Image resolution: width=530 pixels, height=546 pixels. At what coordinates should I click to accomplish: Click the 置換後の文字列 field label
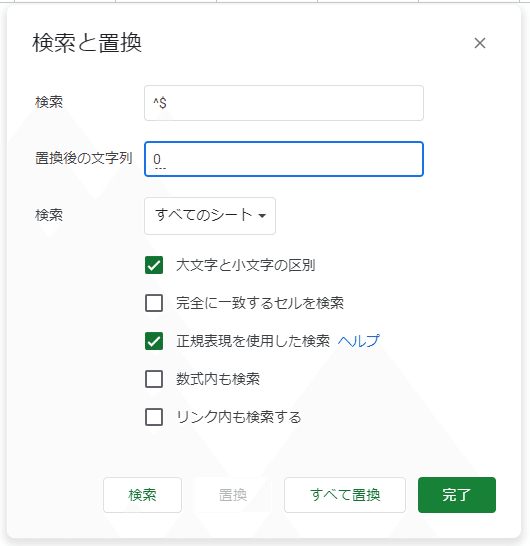84,158
